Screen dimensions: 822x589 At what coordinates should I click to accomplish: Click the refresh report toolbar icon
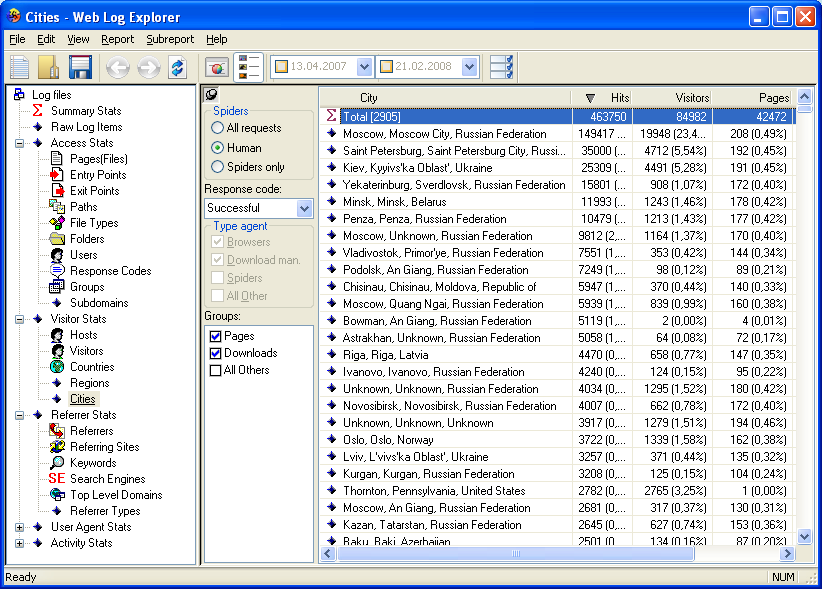coord(178,68)
